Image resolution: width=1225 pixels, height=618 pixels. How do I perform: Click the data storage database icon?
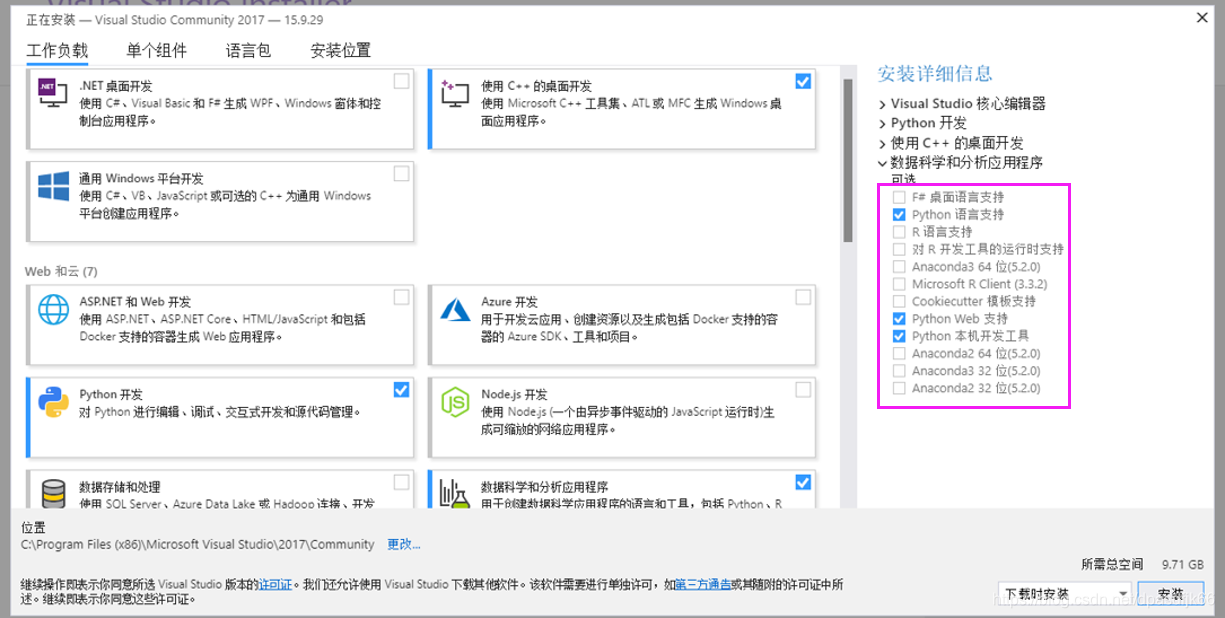[x=53, y=494]
